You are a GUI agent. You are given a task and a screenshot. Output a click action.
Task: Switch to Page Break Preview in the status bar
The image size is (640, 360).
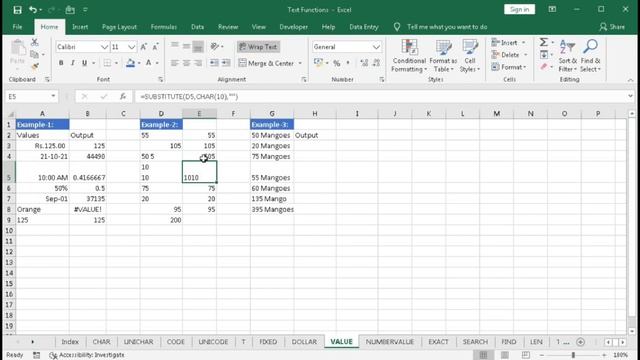[526, 355]
